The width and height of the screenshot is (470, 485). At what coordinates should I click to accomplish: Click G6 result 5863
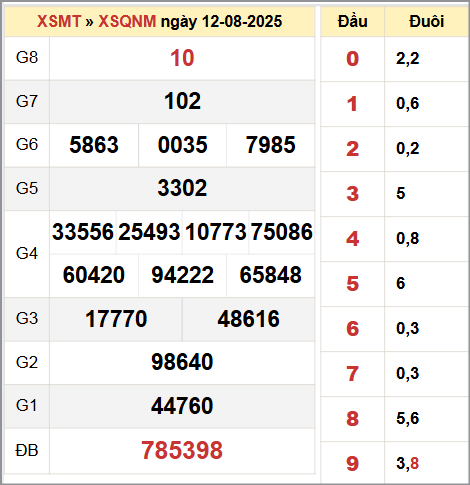[94, 145]
